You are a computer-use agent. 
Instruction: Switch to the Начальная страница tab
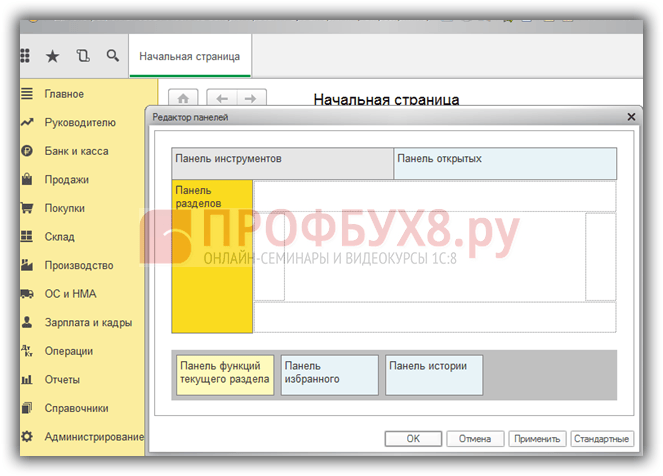189,56
